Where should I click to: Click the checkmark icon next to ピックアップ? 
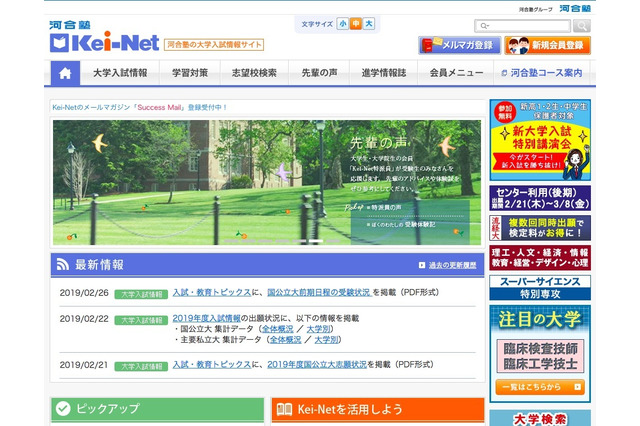pyautogui.click(x=63, y=408)
